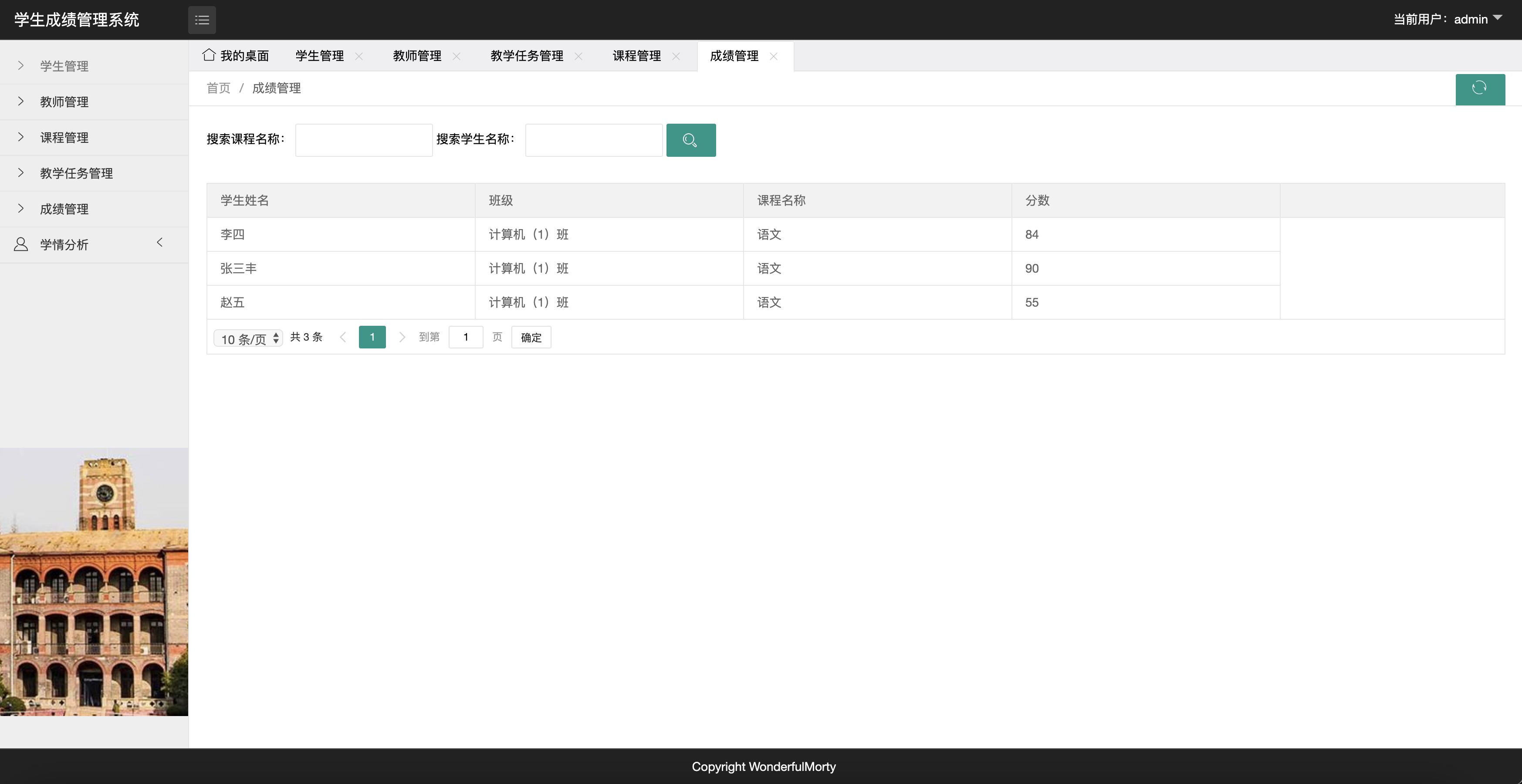Image resolution: width=1522 pixels, height=784 pixels.
Task: Click the 首页 breadcrumb link
Action: click(x=218, y=88)
